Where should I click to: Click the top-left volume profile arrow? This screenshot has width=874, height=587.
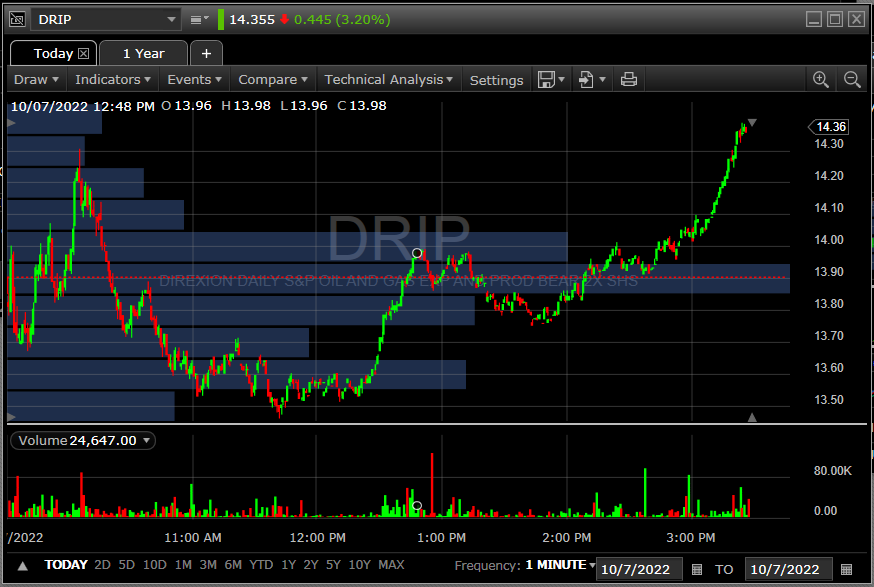click(11, 123)
